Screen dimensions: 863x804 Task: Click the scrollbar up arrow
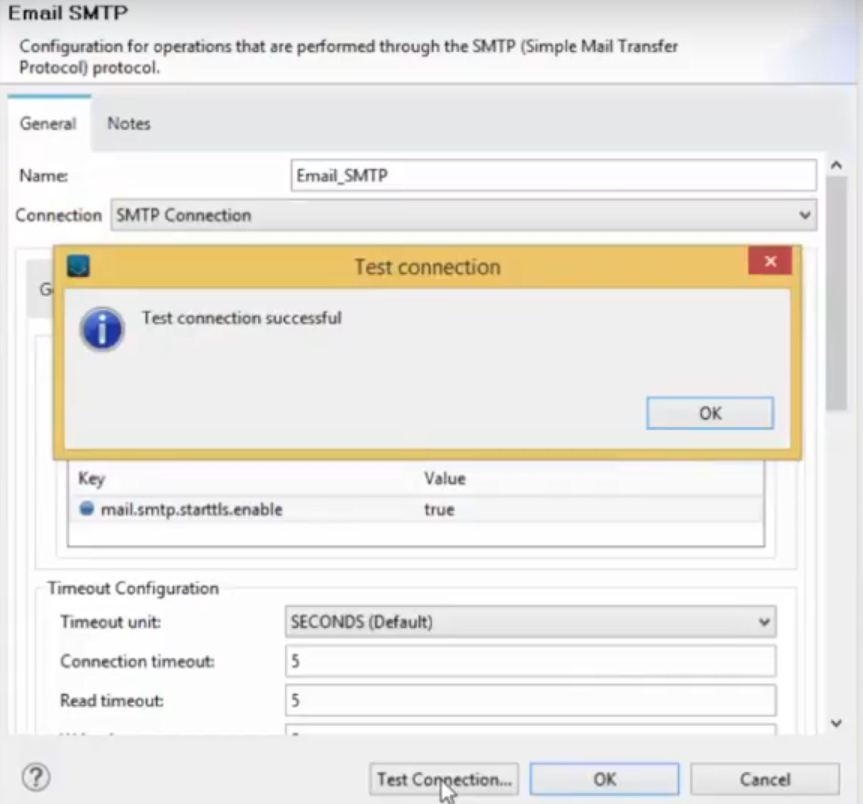click(x=837, y=165)
